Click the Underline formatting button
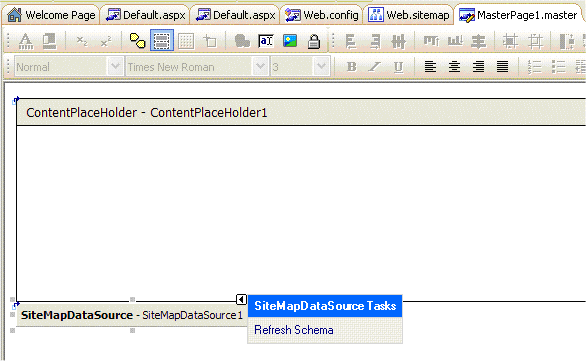This screenshot has height=361, width=586. coord(398,67)
